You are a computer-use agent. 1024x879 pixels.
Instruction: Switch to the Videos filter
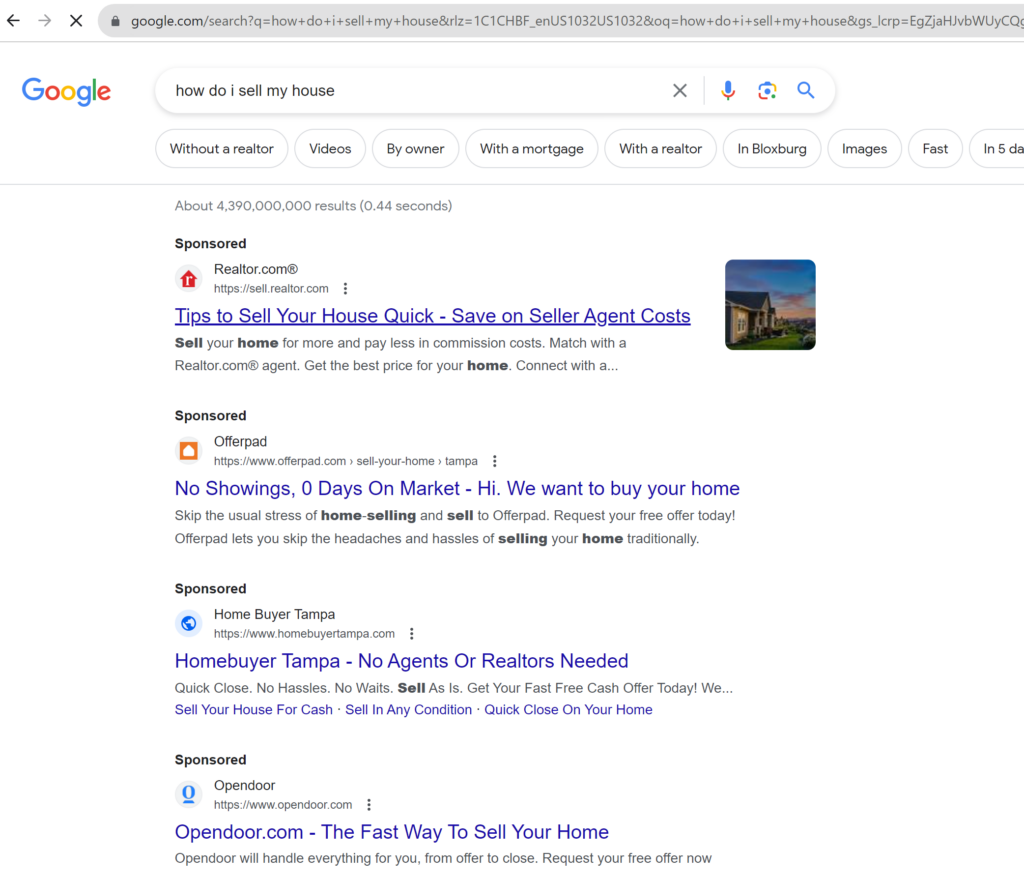click(x=330, y=149)
